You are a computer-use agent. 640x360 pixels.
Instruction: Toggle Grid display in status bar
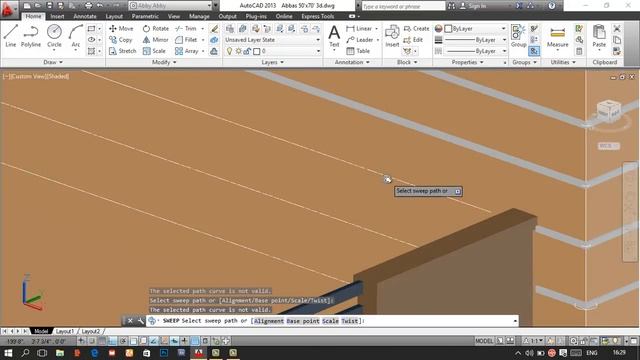(x=102, y=341)
